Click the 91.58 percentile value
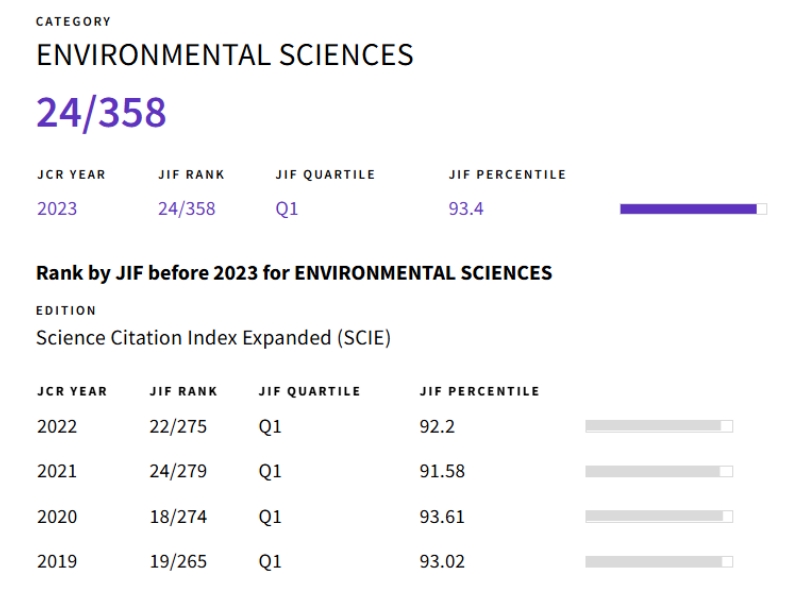 (x=442, y=471)
